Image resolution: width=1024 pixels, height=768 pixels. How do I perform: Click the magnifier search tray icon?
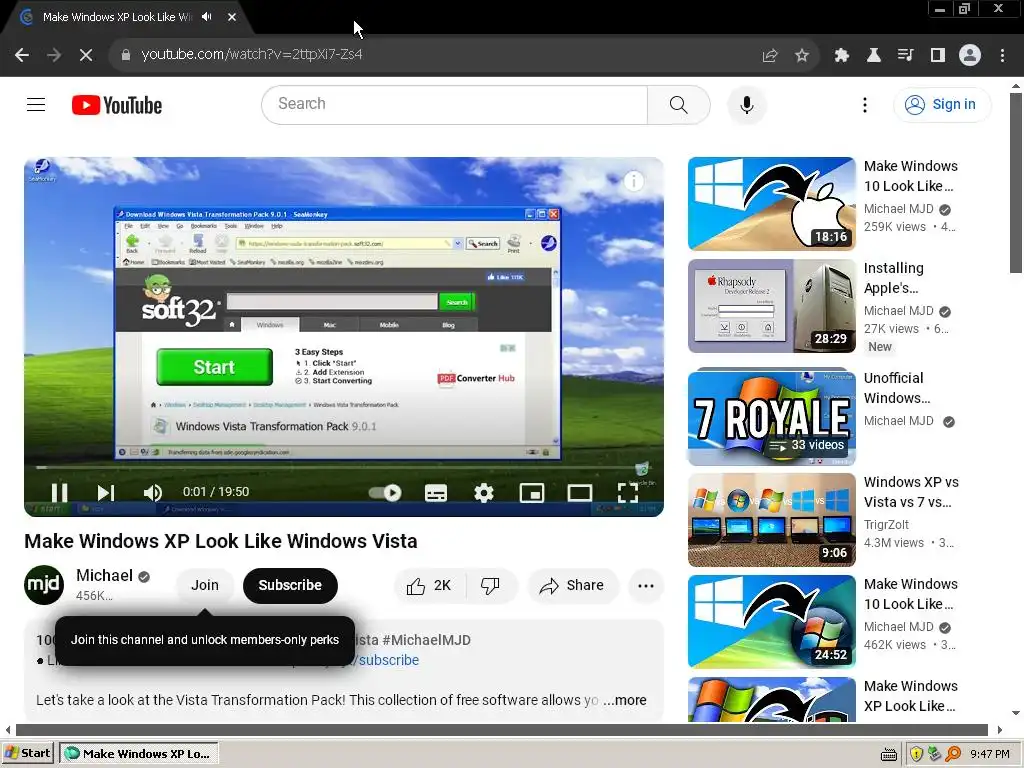coord(953,754)
